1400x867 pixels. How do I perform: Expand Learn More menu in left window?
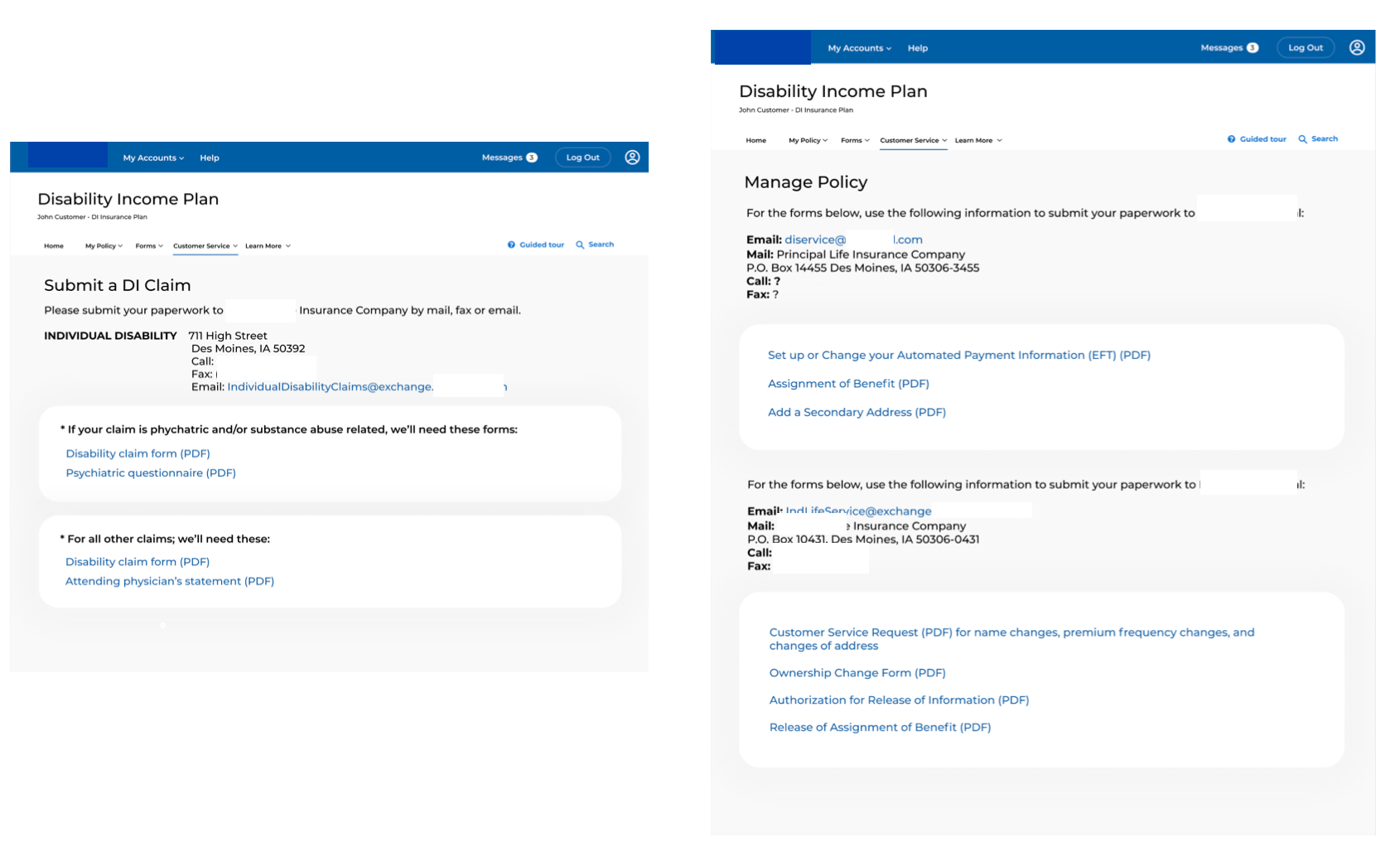pos(268,246)
